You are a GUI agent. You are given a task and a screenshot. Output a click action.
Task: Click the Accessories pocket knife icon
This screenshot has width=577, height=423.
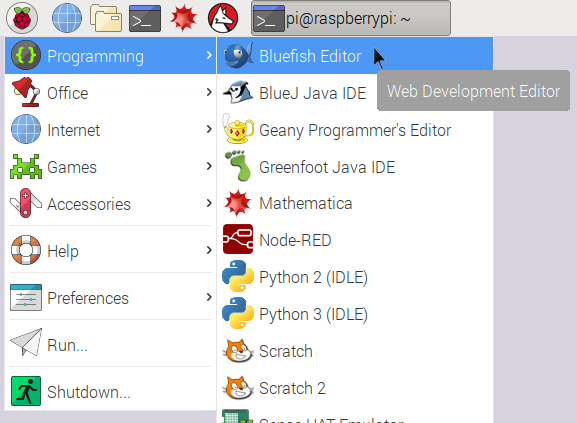pyautogui.click(x=25, y=203)
